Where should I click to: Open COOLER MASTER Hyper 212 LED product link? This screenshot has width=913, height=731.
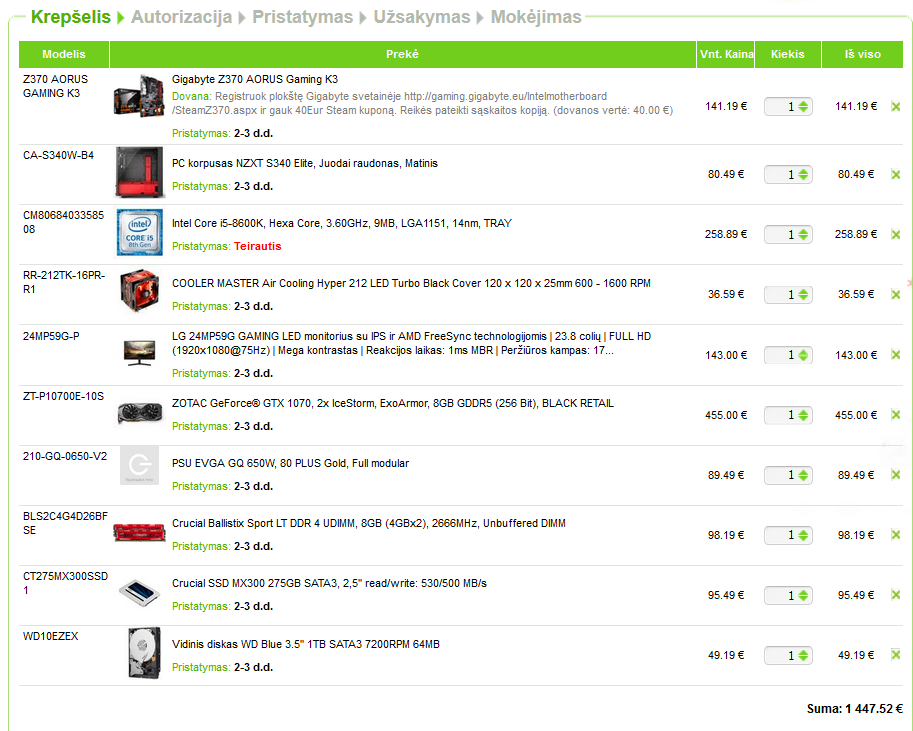[x=411, y=283]
